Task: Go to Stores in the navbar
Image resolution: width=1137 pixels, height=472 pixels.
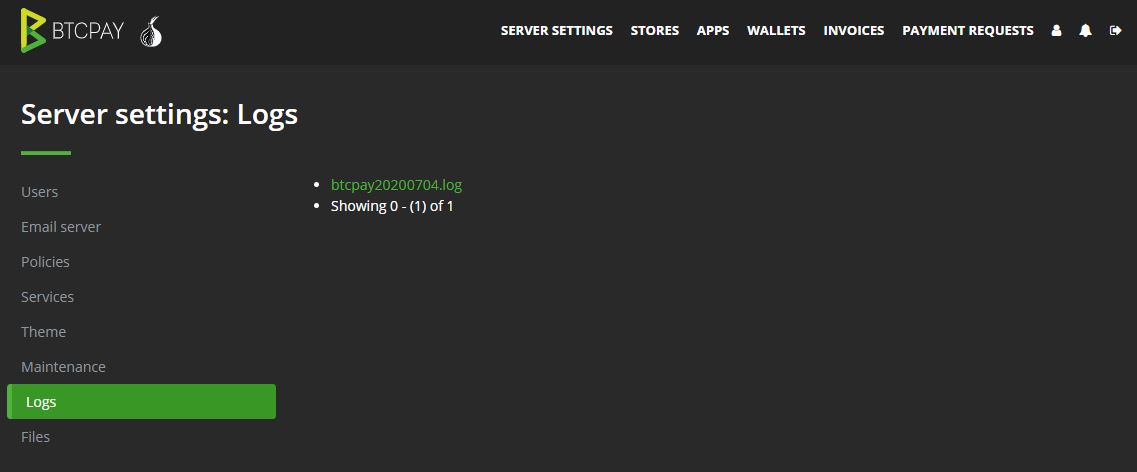Action: [x=655, y=30]
